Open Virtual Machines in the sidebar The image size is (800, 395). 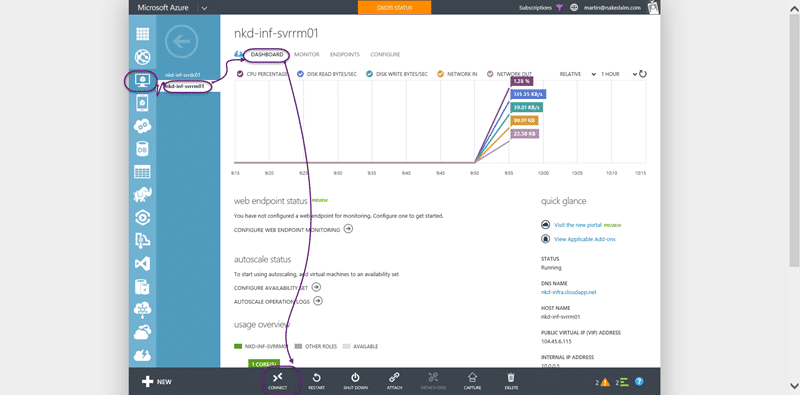coord(142,81)
